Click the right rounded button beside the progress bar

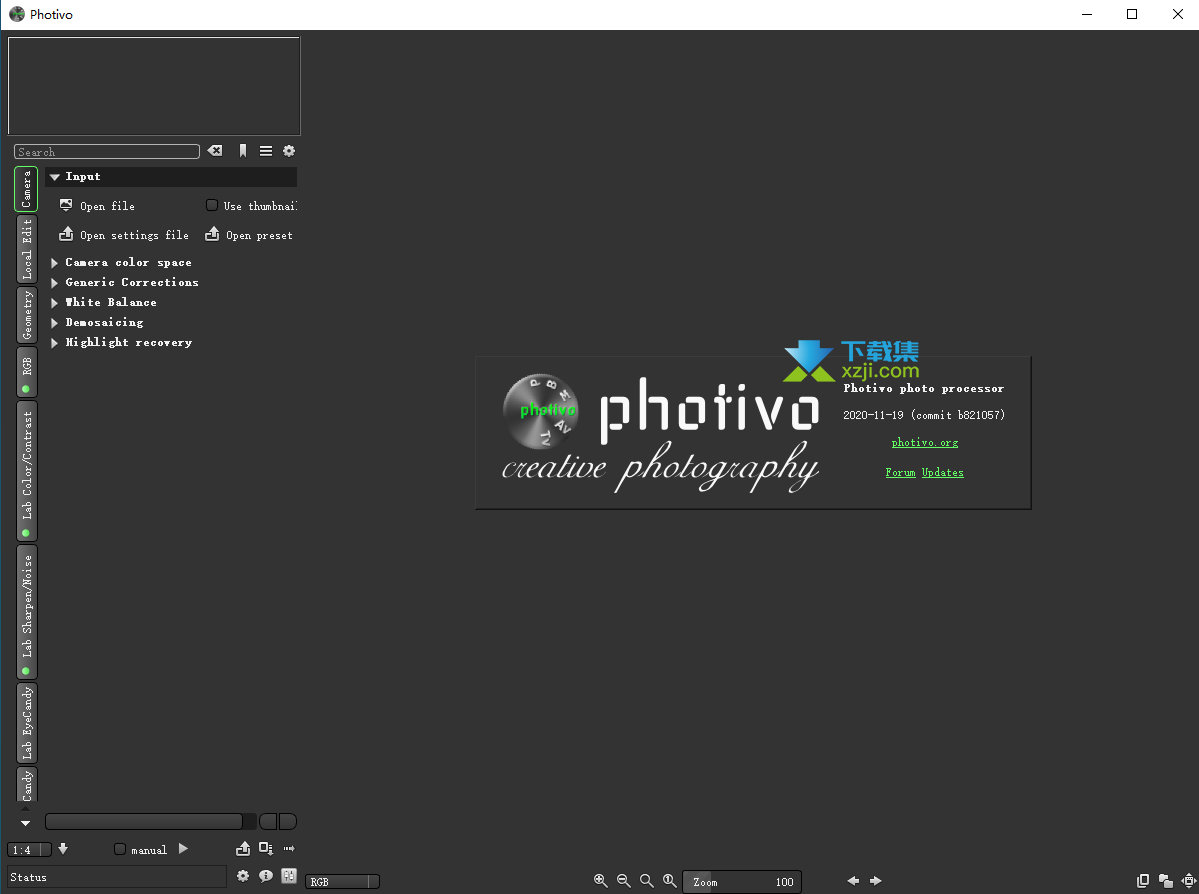coord(288,821)
